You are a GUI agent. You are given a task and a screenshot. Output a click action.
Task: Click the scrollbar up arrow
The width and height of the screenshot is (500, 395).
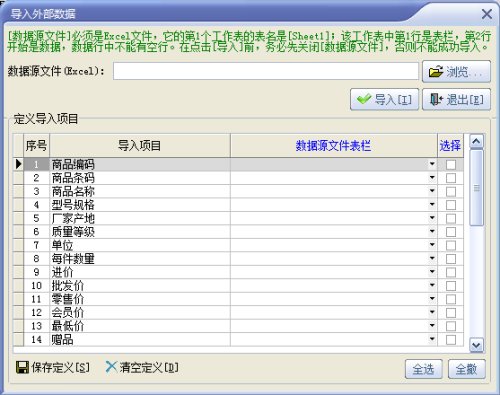point(476,141)
